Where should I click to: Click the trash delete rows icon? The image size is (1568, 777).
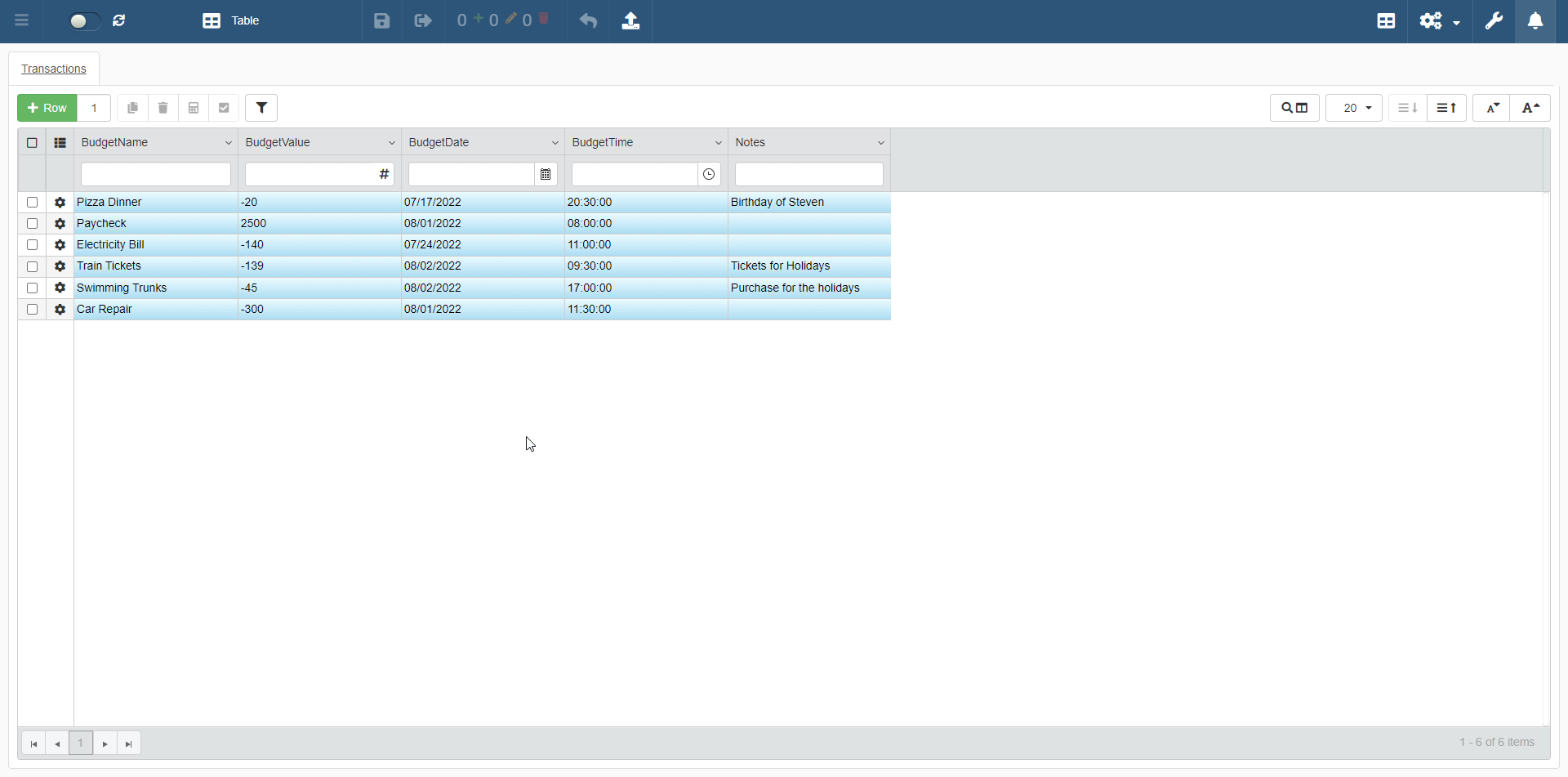click(x=163, y=108)
